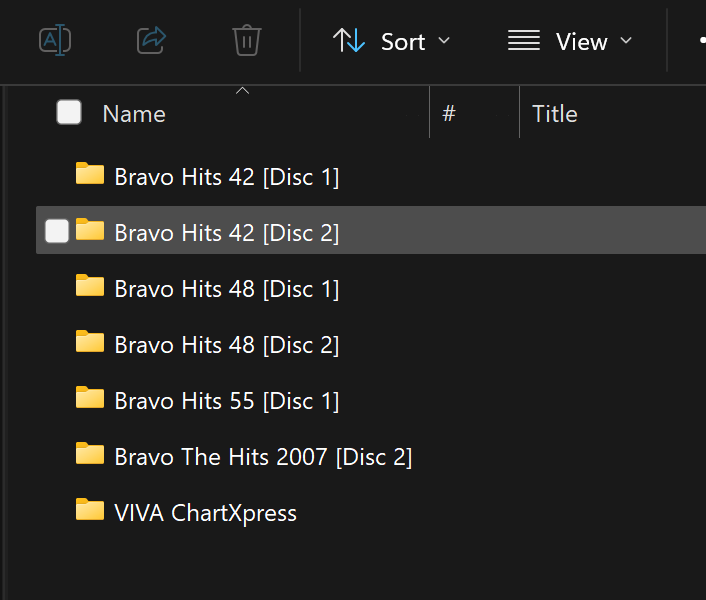Click the name VIVA ChartXpress
706x600 pixels.
click(x=205, y=513)
